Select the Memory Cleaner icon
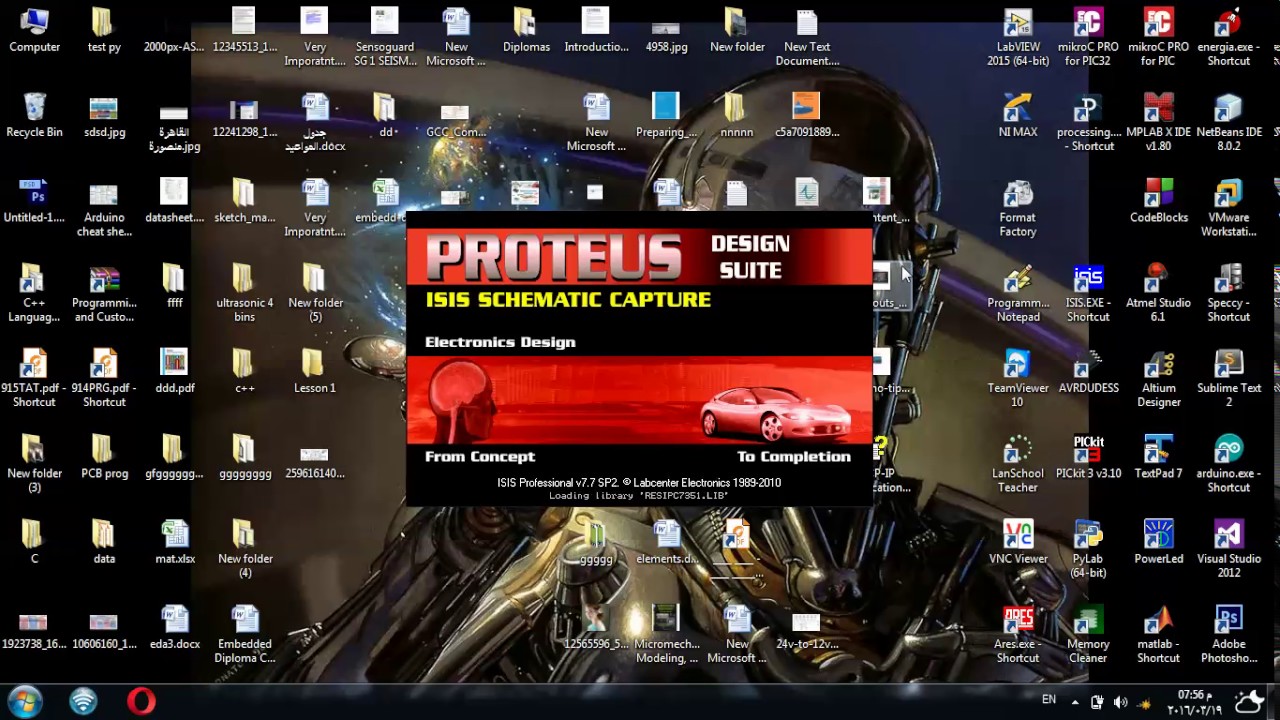This screenshot has height=720, width=1280. [1088, 635]
